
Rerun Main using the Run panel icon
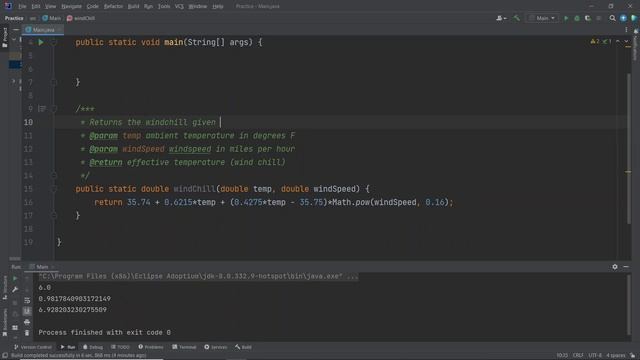coord(15,278)
